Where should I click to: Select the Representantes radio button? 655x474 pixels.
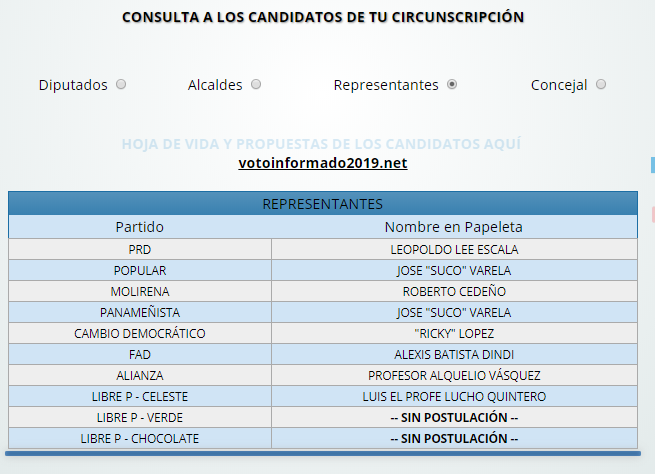pyautogui.click(x=452, y=84)
